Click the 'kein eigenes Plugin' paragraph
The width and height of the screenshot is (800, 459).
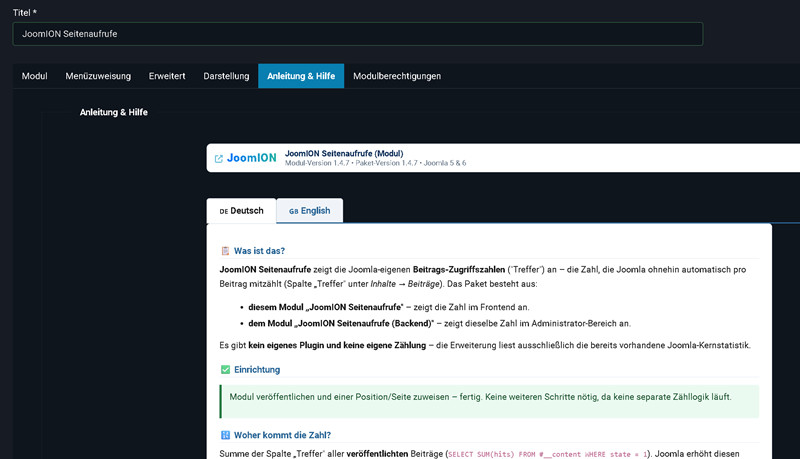(485, 345)
